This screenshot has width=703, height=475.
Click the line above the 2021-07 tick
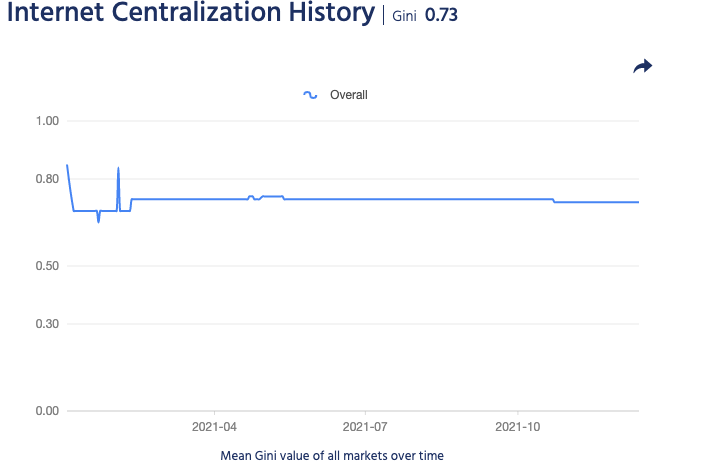366,199
